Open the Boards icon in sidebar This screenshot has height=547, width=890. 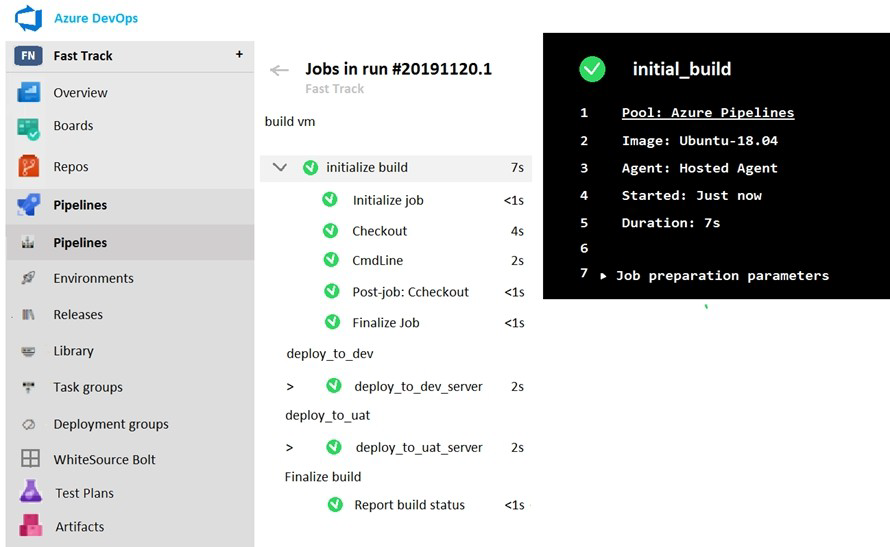pos(29,127)
